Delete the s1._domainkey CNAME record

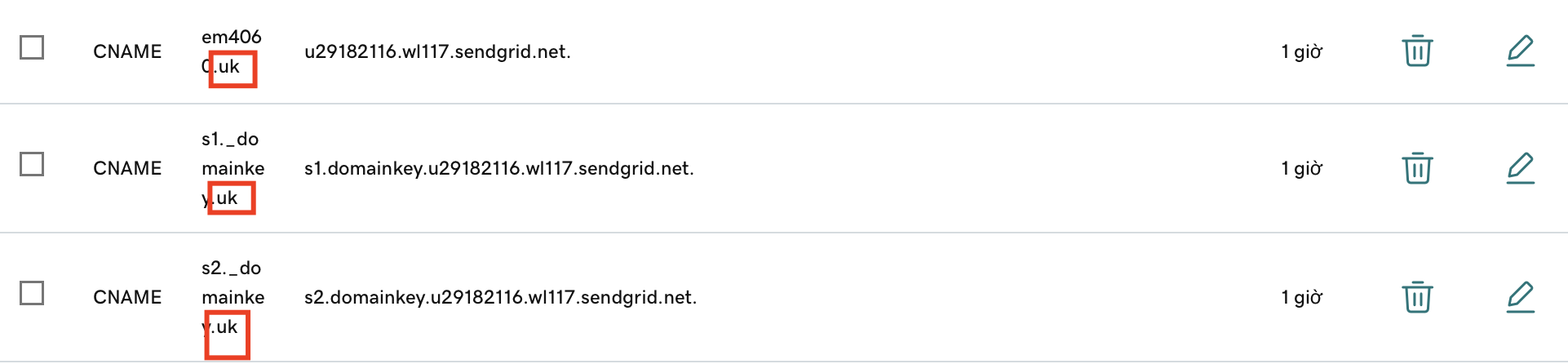point(1417,168)
